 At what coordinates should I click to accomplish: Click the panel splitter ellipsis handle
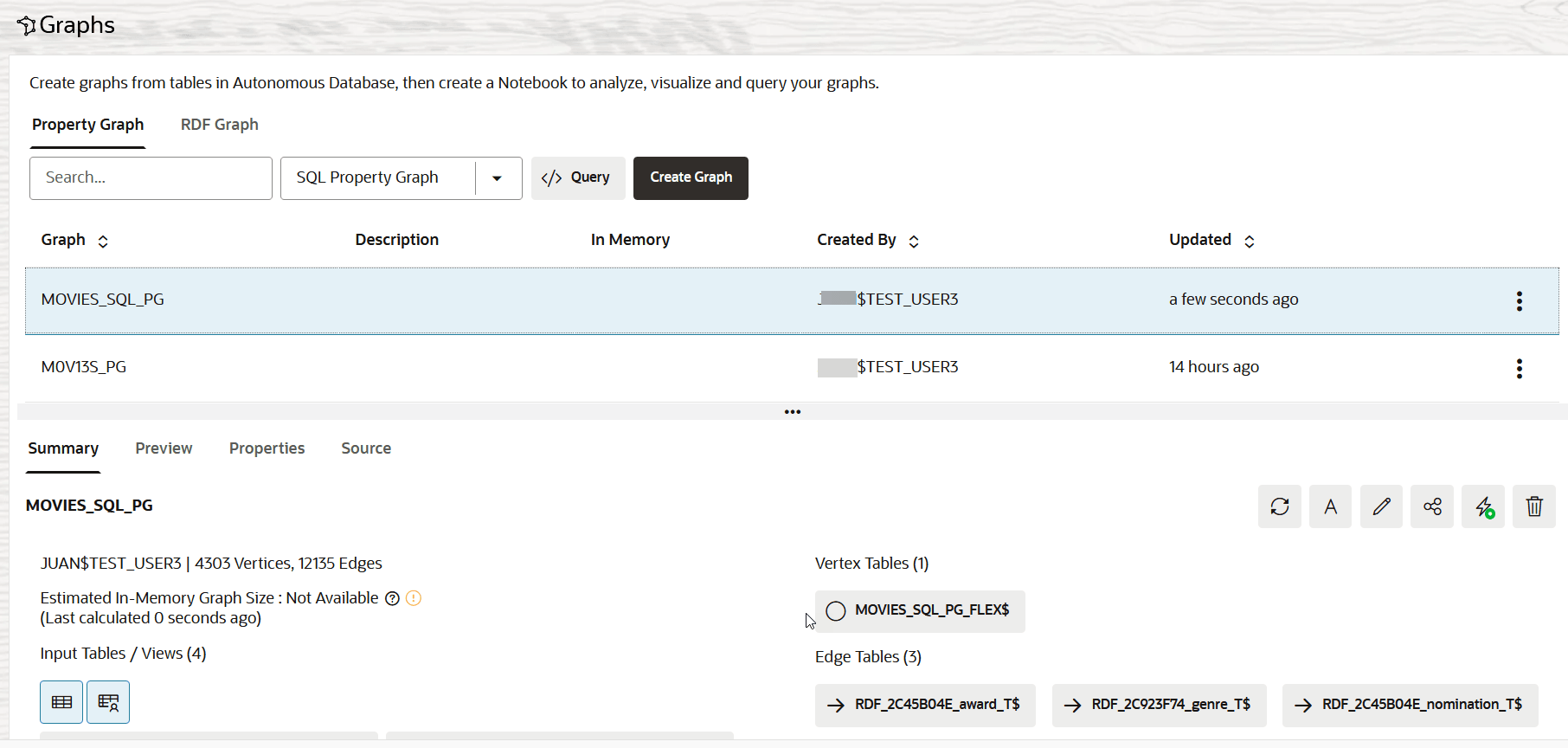793,412
